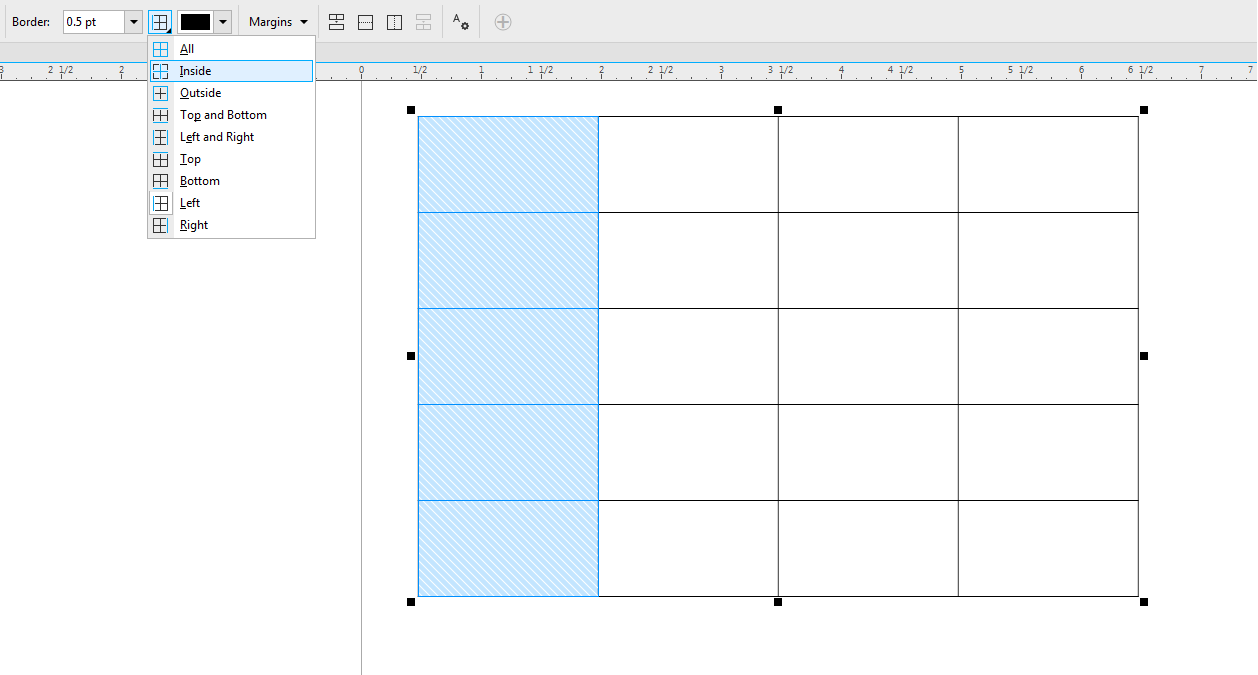This screenshot has width=1258, height=675.
Task: Open the border color dropdown arrow
Action: (x=220, y=21)
